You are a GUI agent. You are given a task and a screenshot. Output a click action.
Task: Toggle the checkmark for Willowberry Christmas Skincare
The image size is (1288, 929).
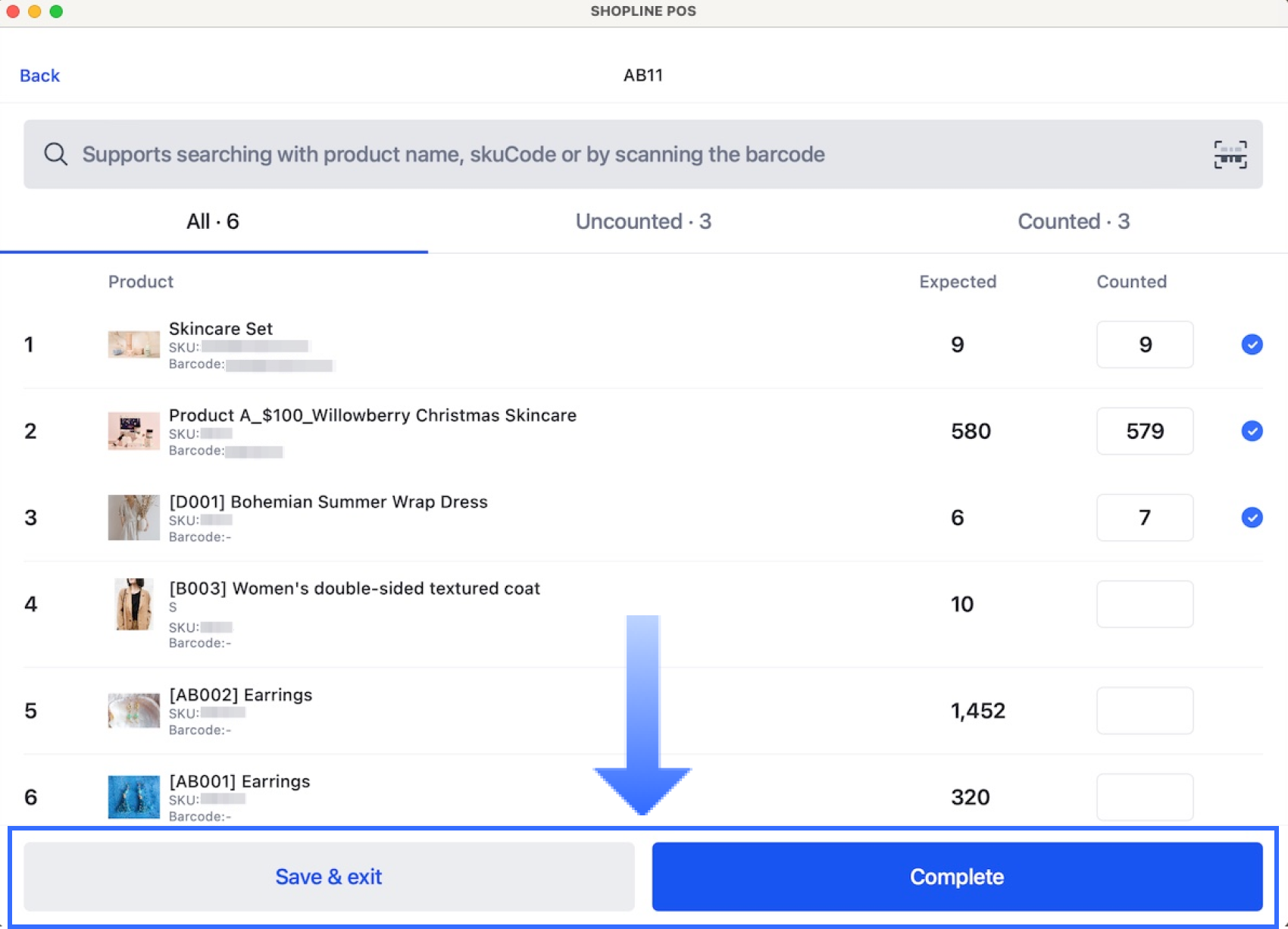click(x=1252, y=431)
